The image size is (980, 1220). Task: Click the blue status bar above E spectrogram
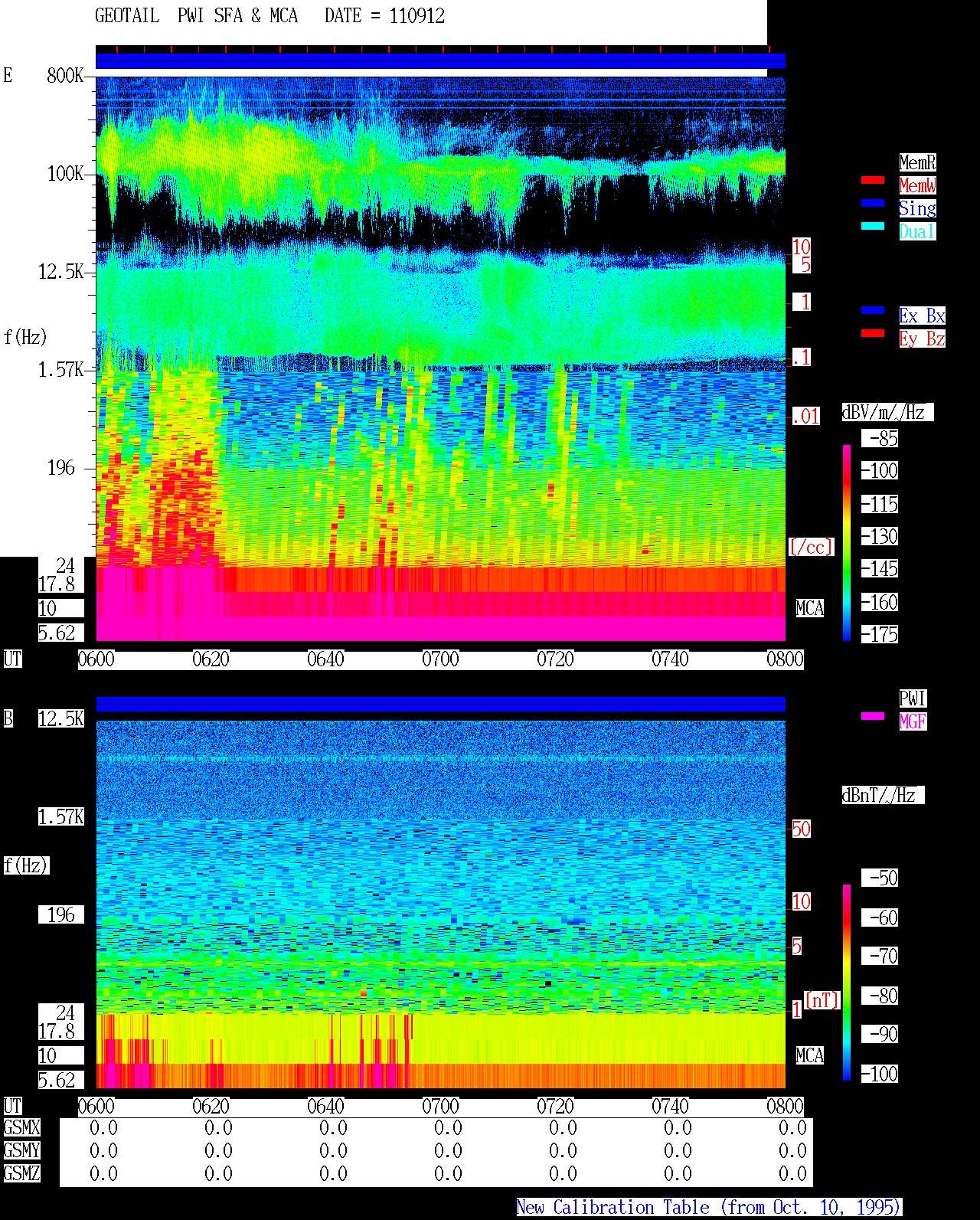coord(440,61)
